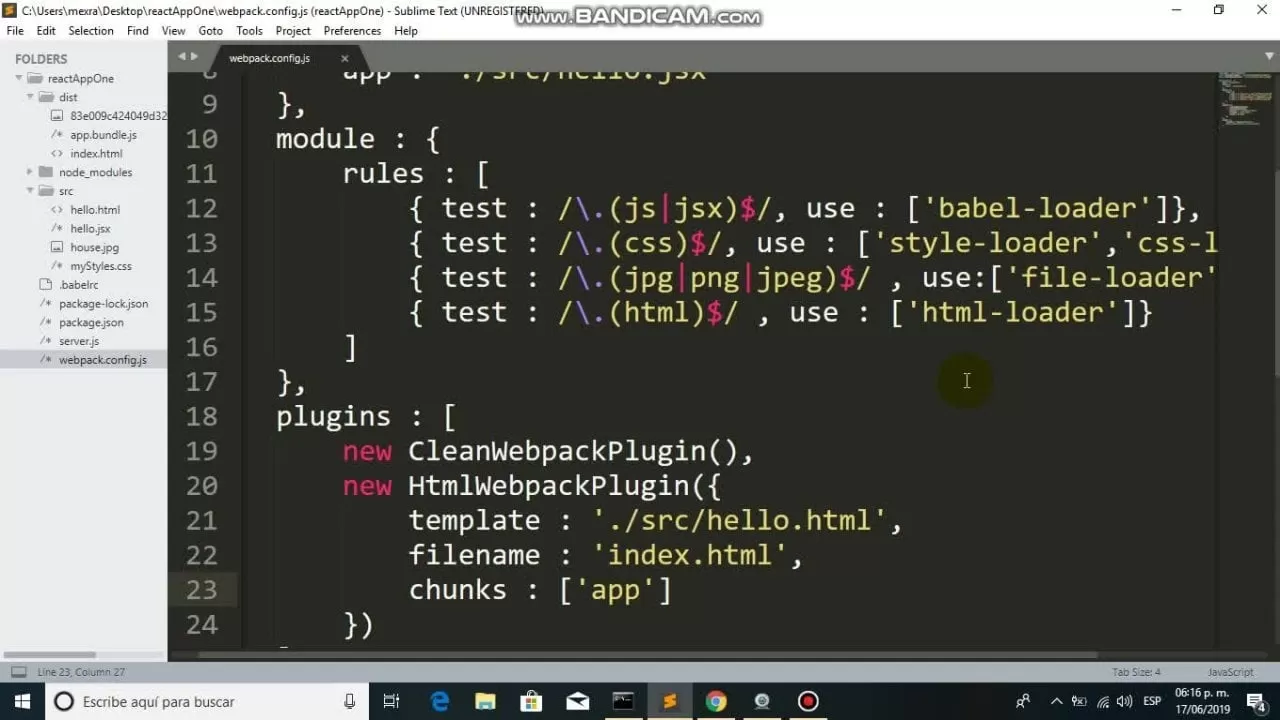Screen dimensions: 1280x720
Task: Launch Google Chrome from the taskbar
Action: pos(716,701)
